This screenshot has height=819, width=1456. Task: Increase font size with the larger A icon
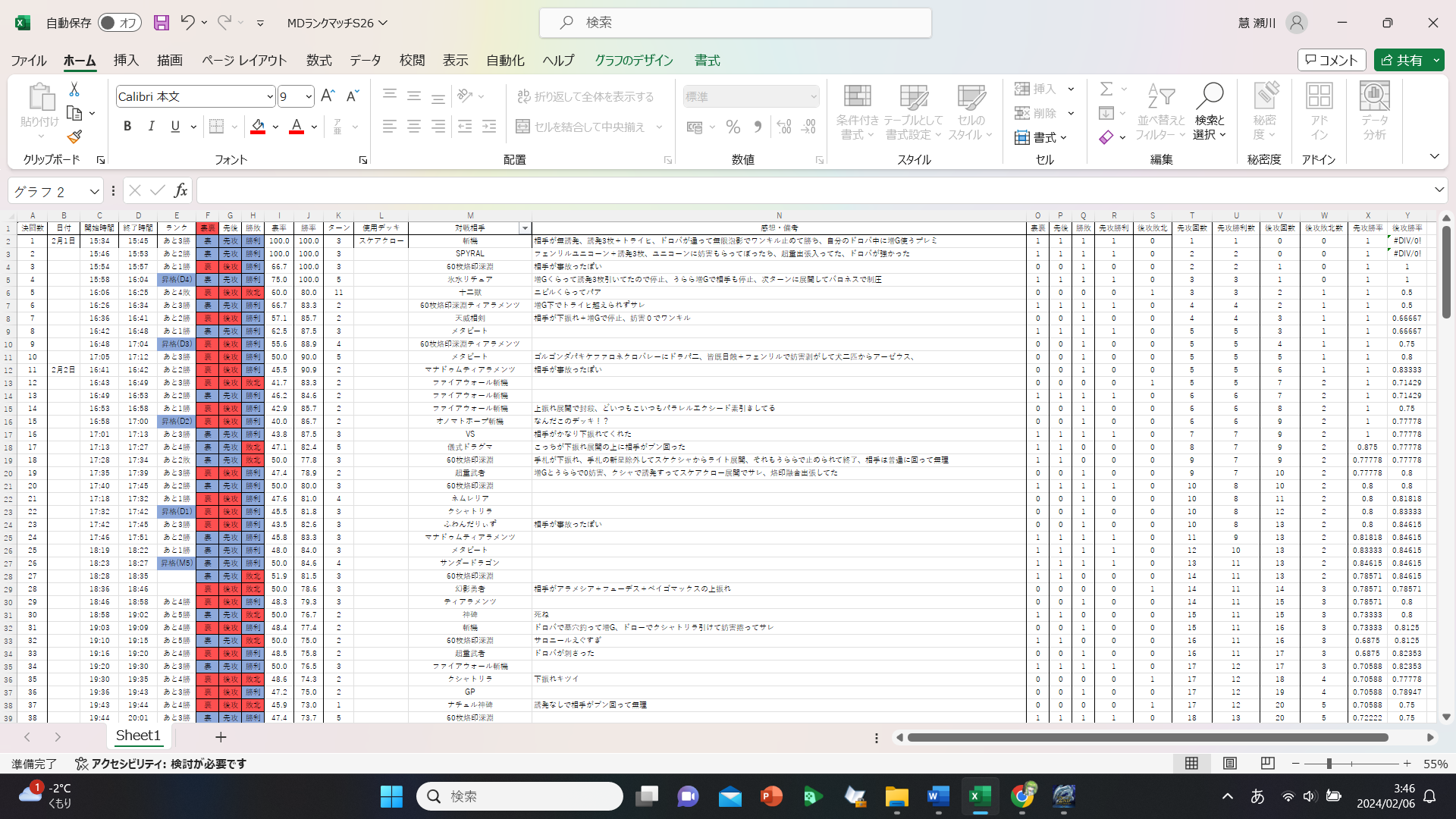pos(328,96)
